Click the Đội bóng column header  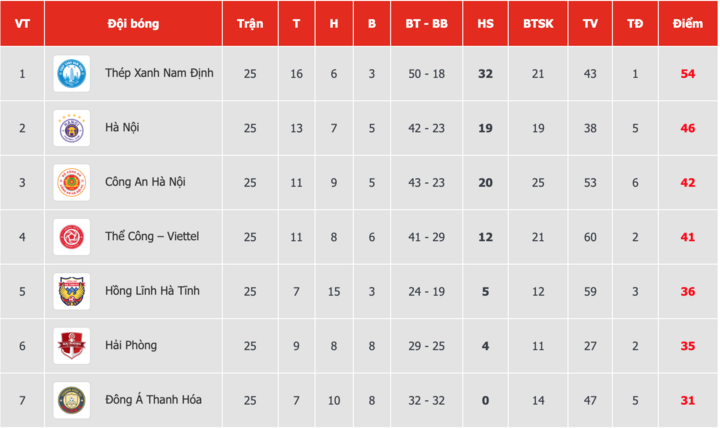coord(132,23)
